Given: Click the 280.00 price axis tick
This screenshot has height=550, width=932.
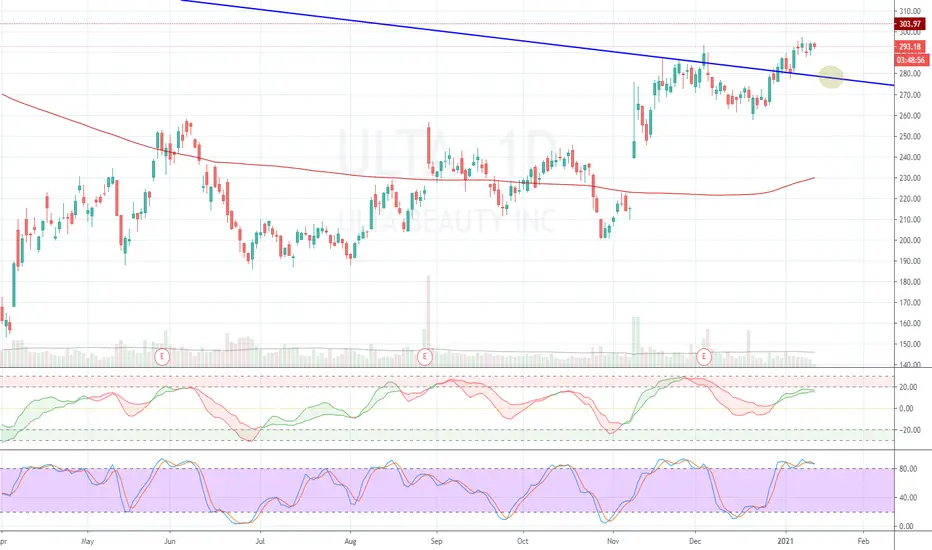Looking at the screenshot, I should (x=910, y=74).
